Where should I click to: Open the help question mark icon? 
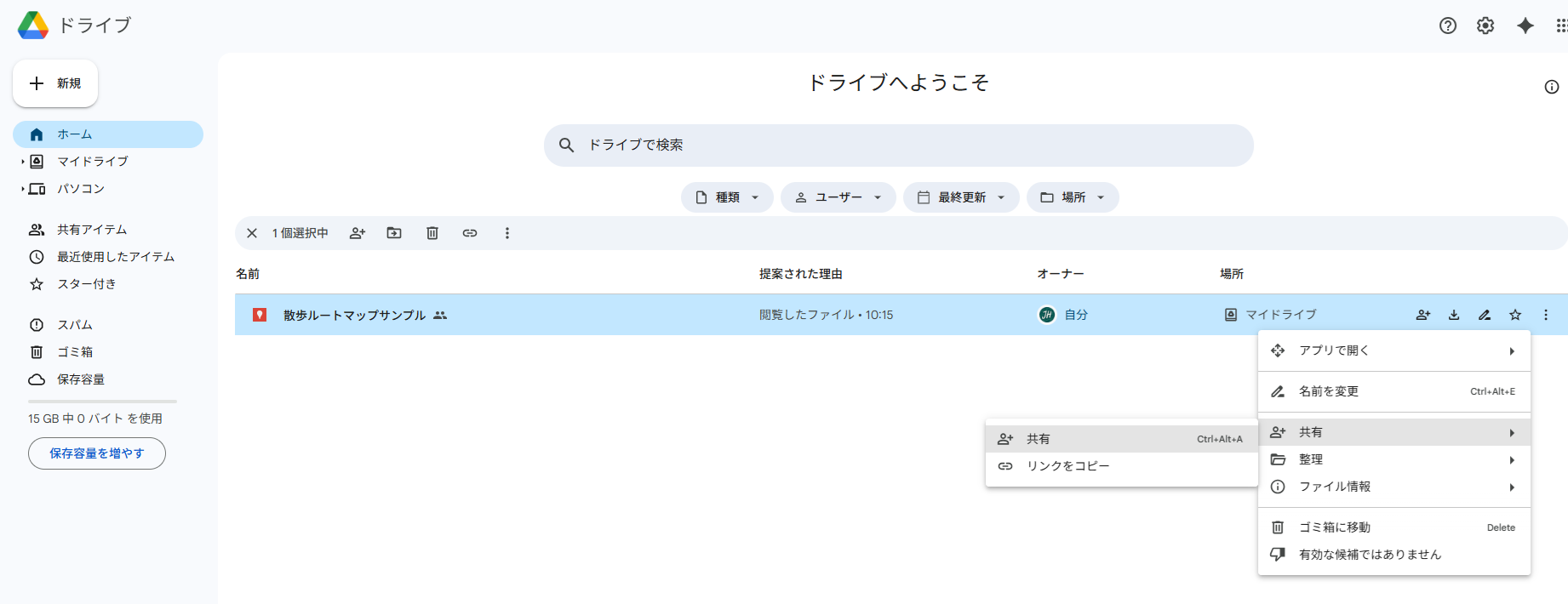click(x=1448, y=26)
